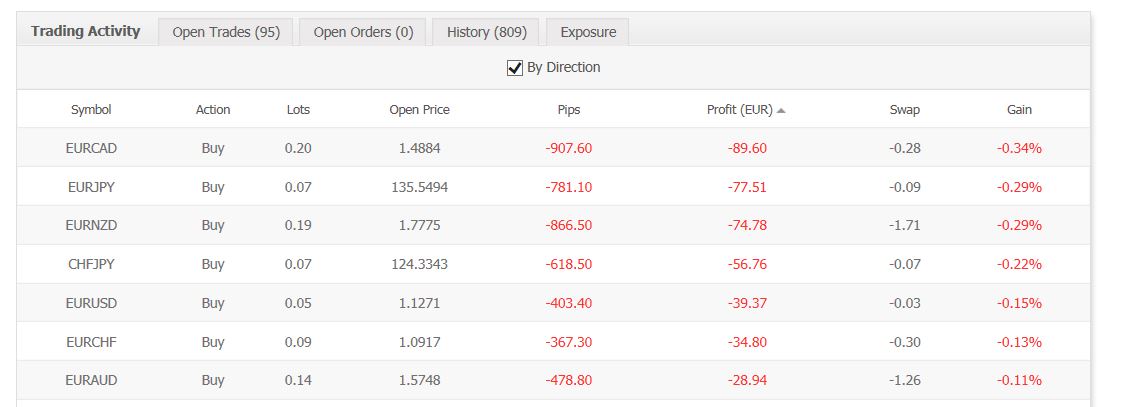This screenshot has width=1132, height=407.
Task: Click the EURAUD symbol in the table
Action: [x=91, y=380]
